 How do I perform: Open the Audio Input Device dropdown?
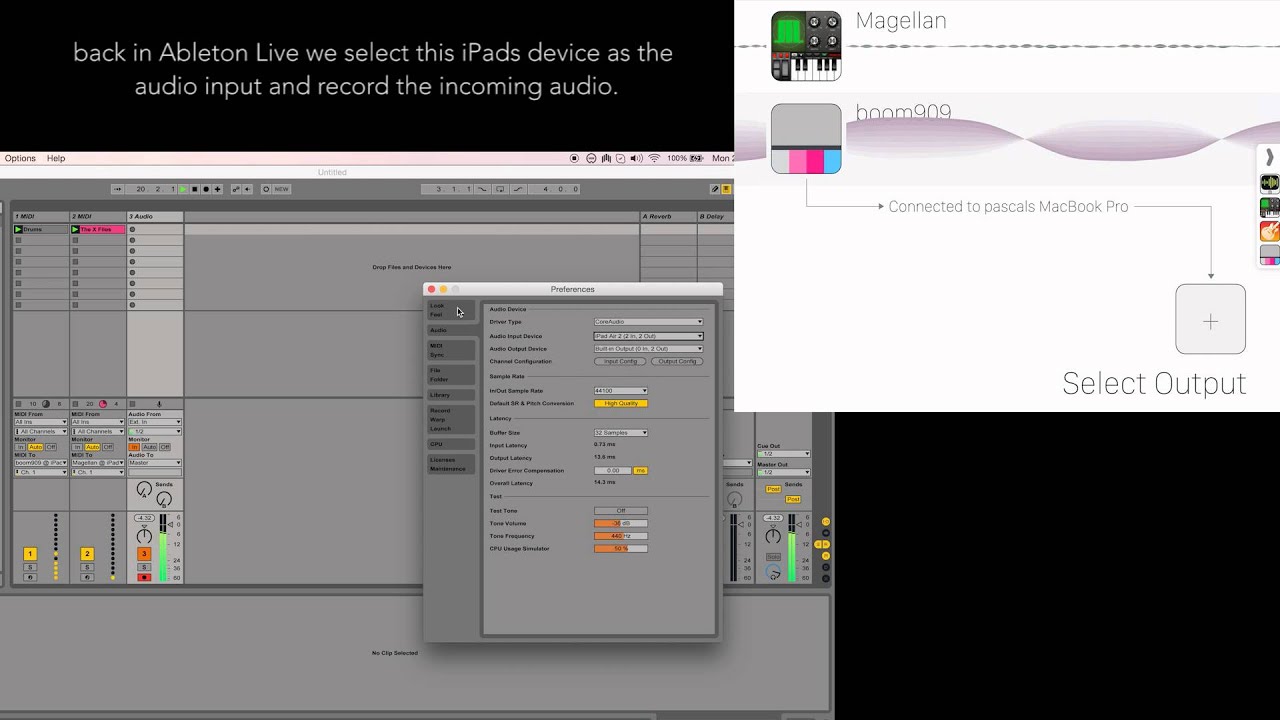click(648, 336)
